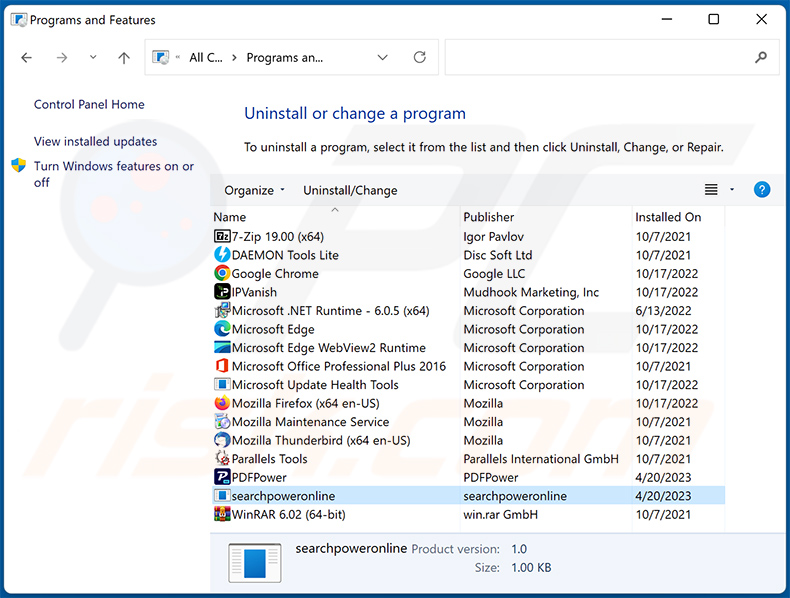The height and width of the screenshot is (598, 790).
Task: Select Mozilla Firefox (x64 en-US) entry
Action: pos(305,404)
